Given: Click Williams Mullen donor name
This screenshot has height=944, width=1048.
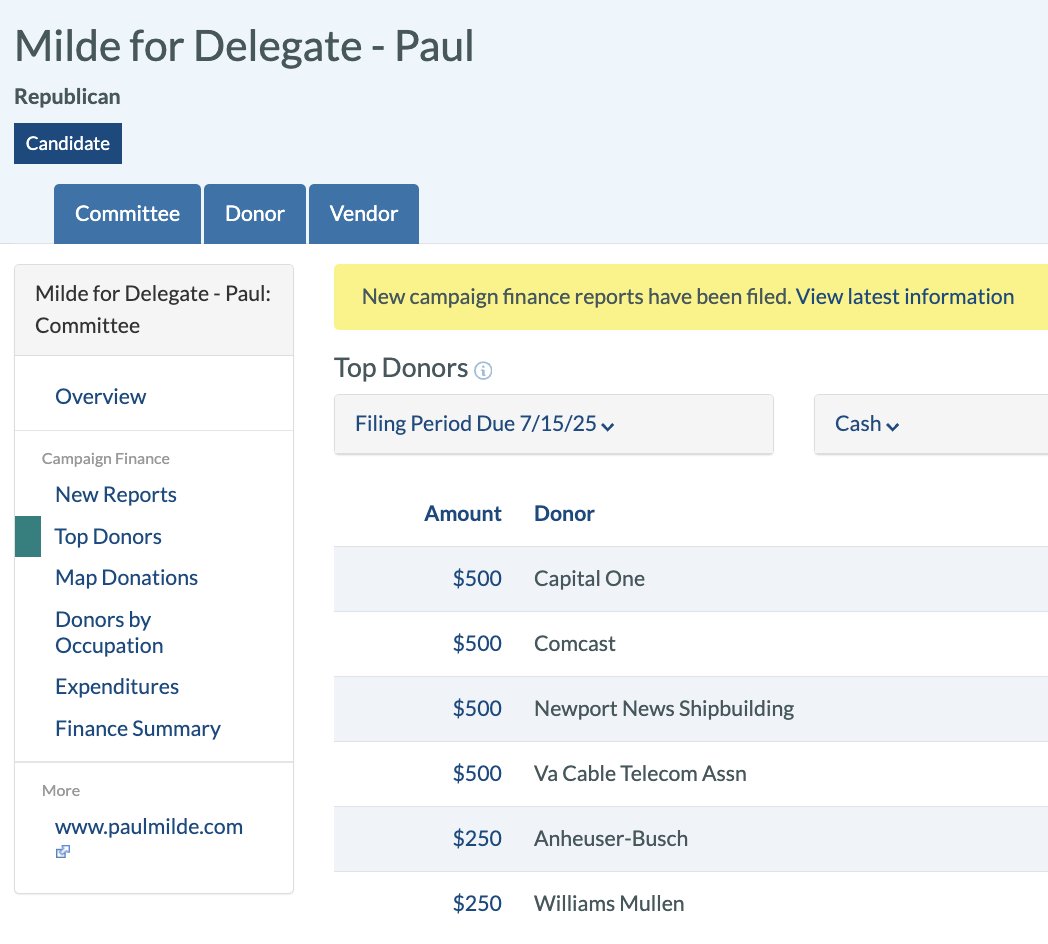Looking at the screenshot, I should 609,904.
